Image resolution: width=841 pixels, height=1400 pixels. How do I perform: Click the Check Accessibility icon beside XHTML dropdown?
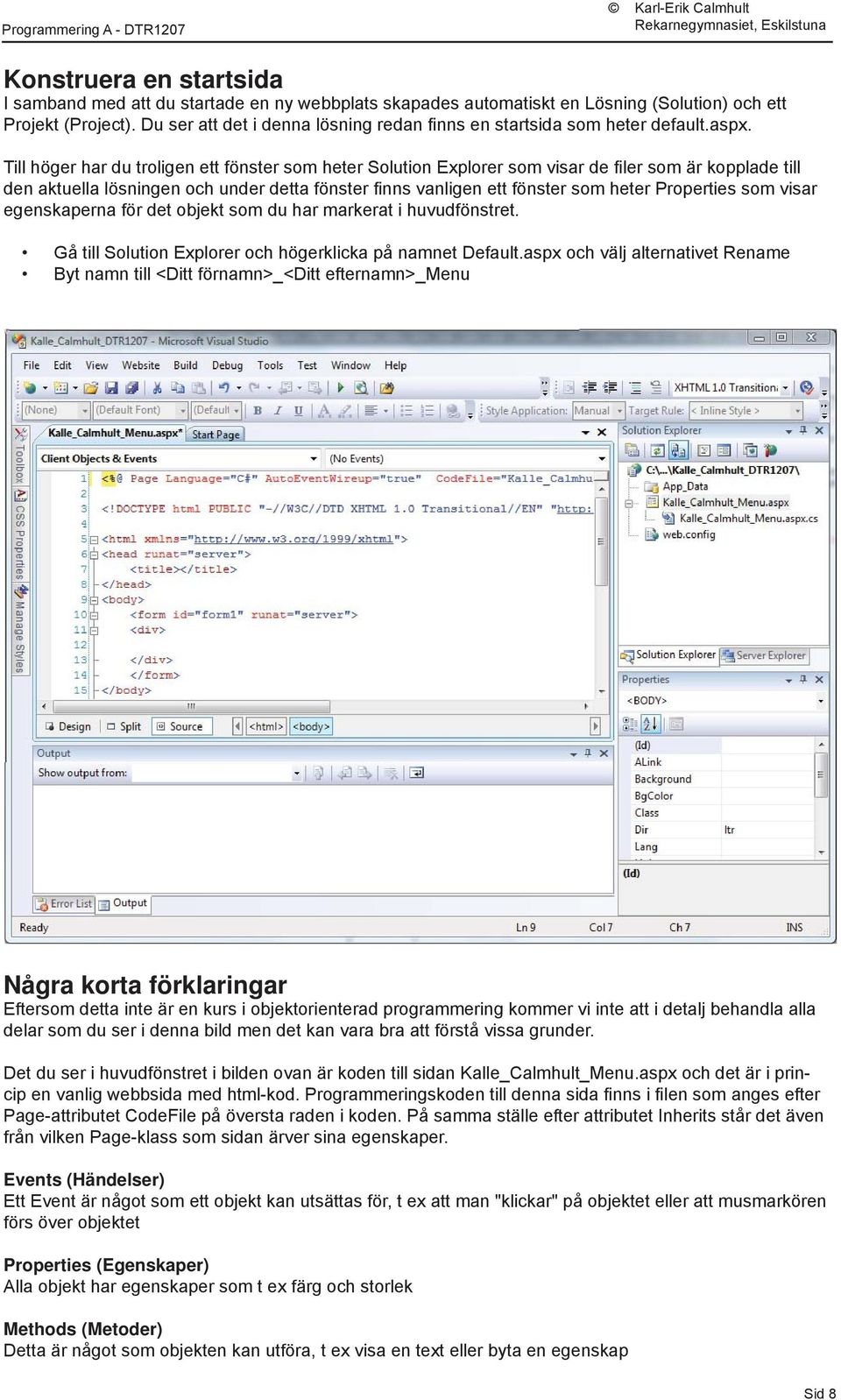pyautogui.click(x=807, y=387)
